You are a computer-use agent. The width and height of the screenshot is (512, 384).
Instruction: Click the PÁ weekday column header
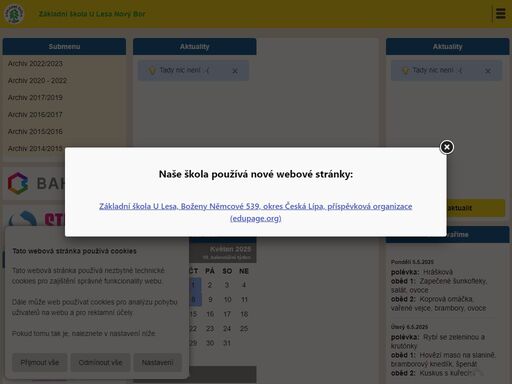pos(210,271)
